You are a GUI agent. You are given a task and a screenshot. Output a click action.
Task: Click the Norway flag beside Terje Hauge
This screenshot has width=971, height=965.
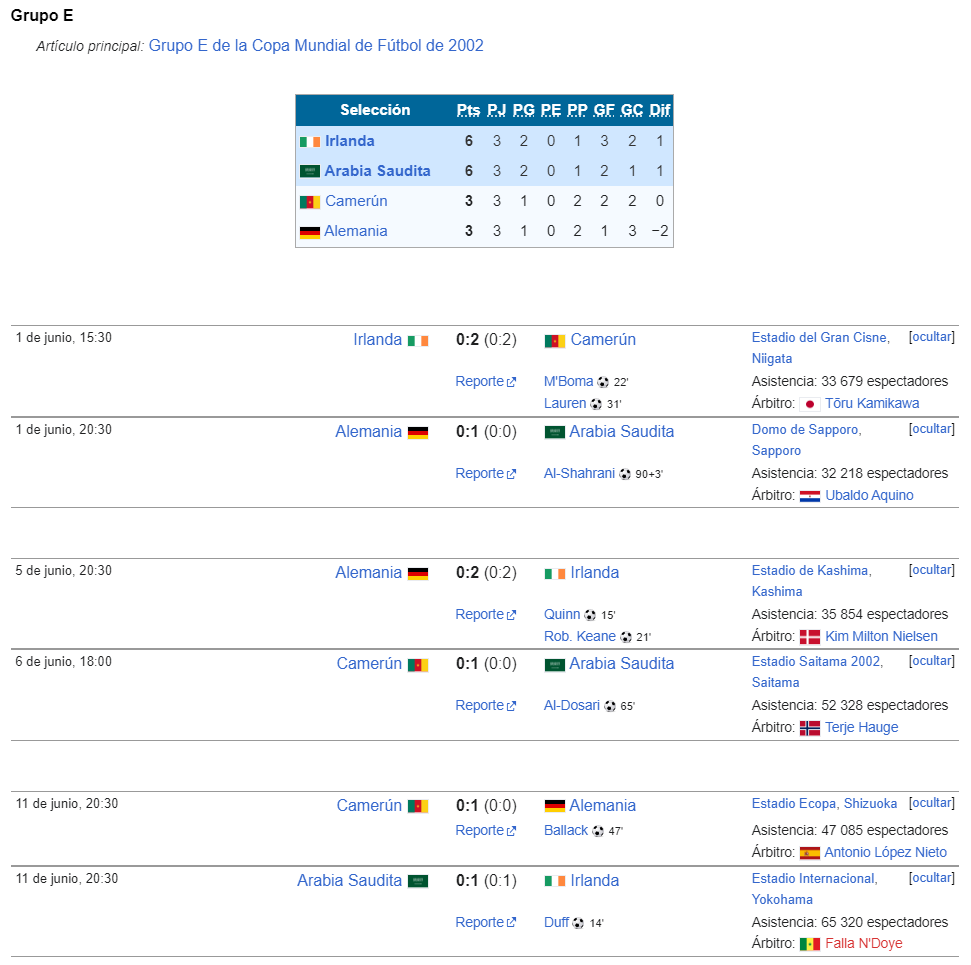tap(809, 728)
